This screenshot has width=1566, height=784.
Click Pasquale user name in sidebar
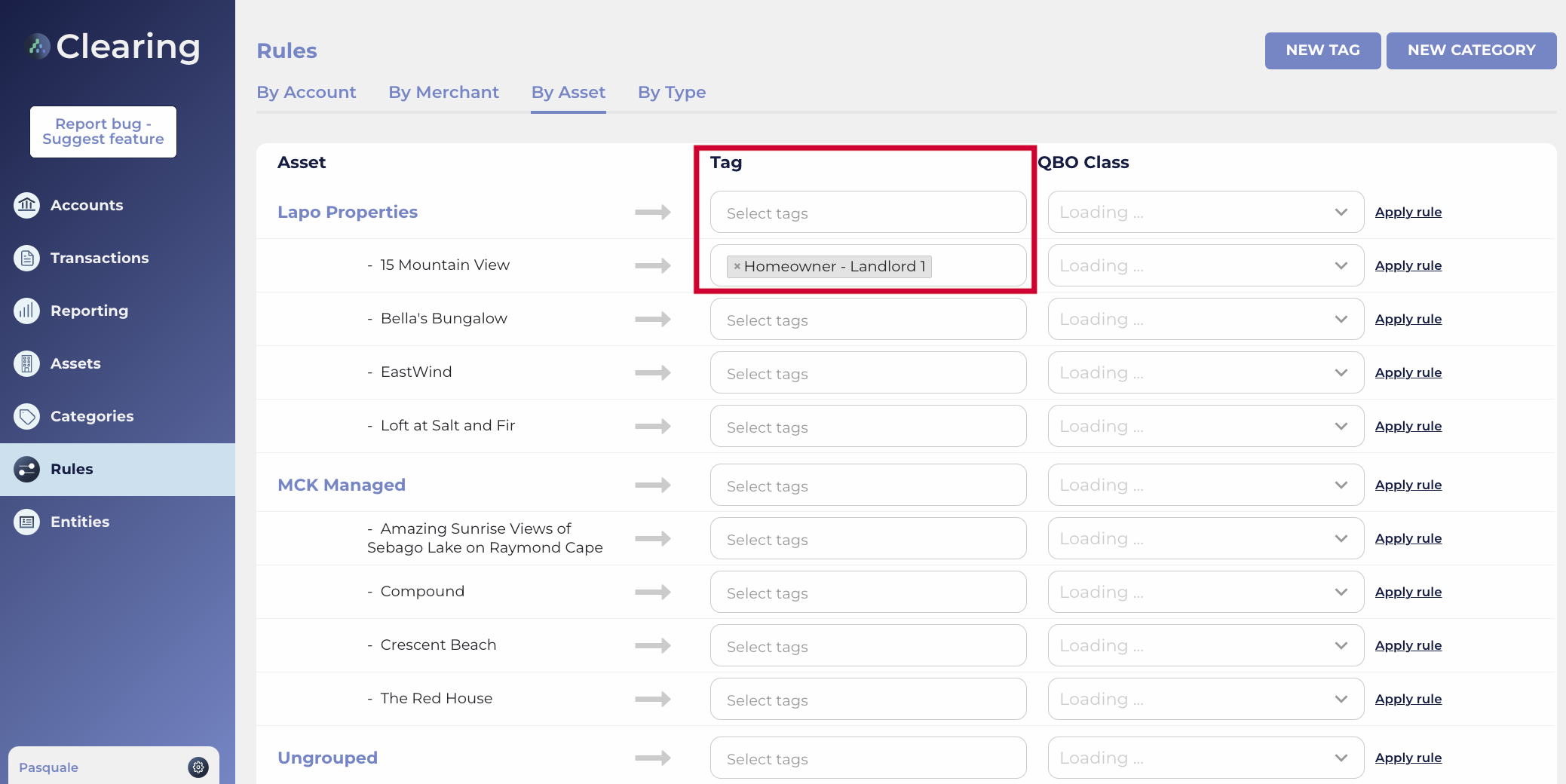click(x=48, y=767)
